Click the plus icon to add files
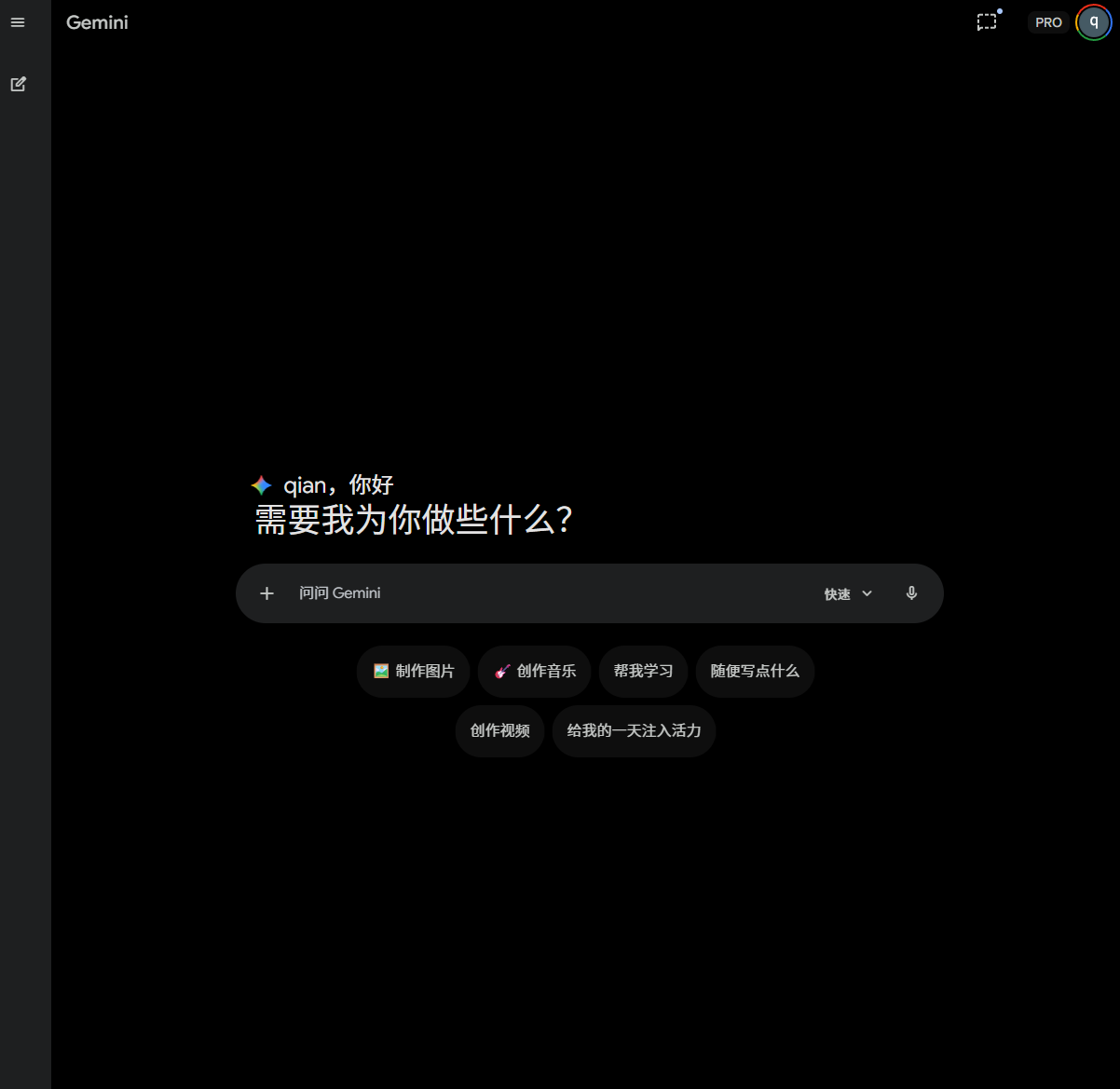The image size is (1120, 1089). coord(266,593)
